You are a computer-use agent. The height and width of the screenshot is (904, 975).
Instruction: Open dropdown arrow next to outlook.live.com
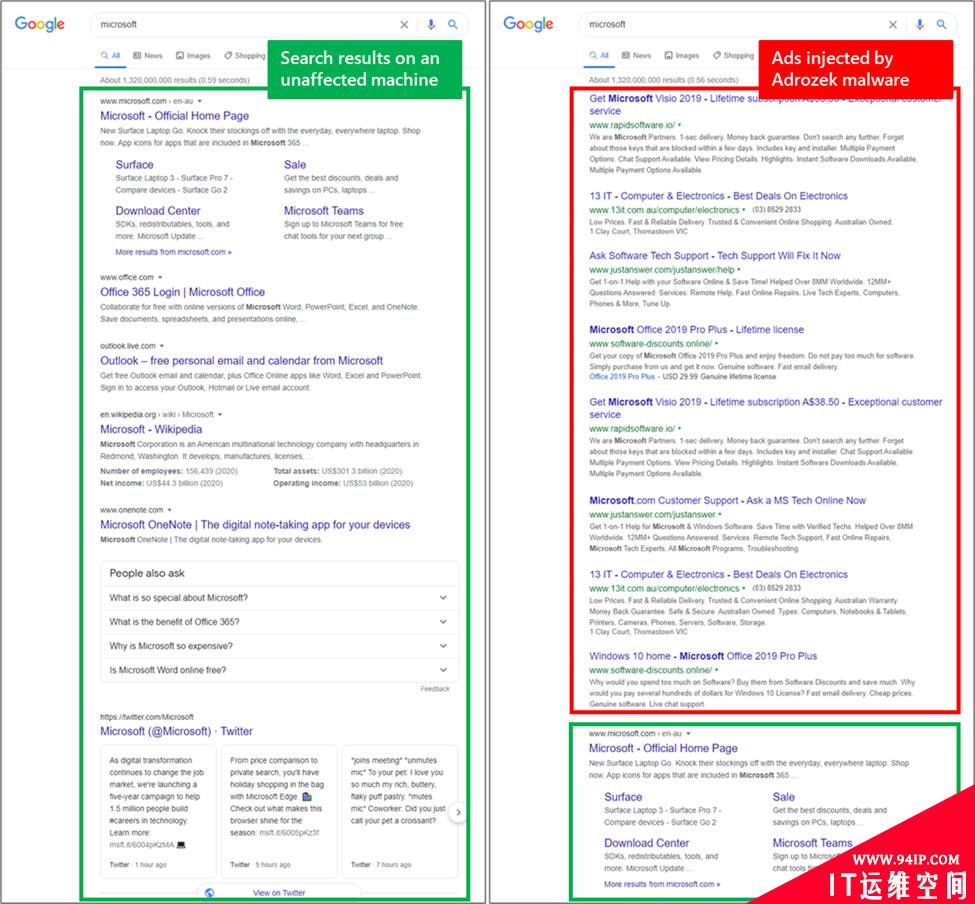pyautogui.click(x=162, y=346)
